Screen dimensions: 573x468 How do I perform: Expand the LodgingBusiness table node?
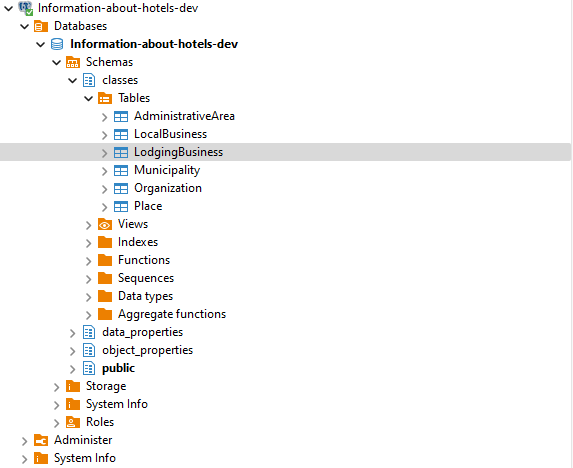(x=105, y=153)
